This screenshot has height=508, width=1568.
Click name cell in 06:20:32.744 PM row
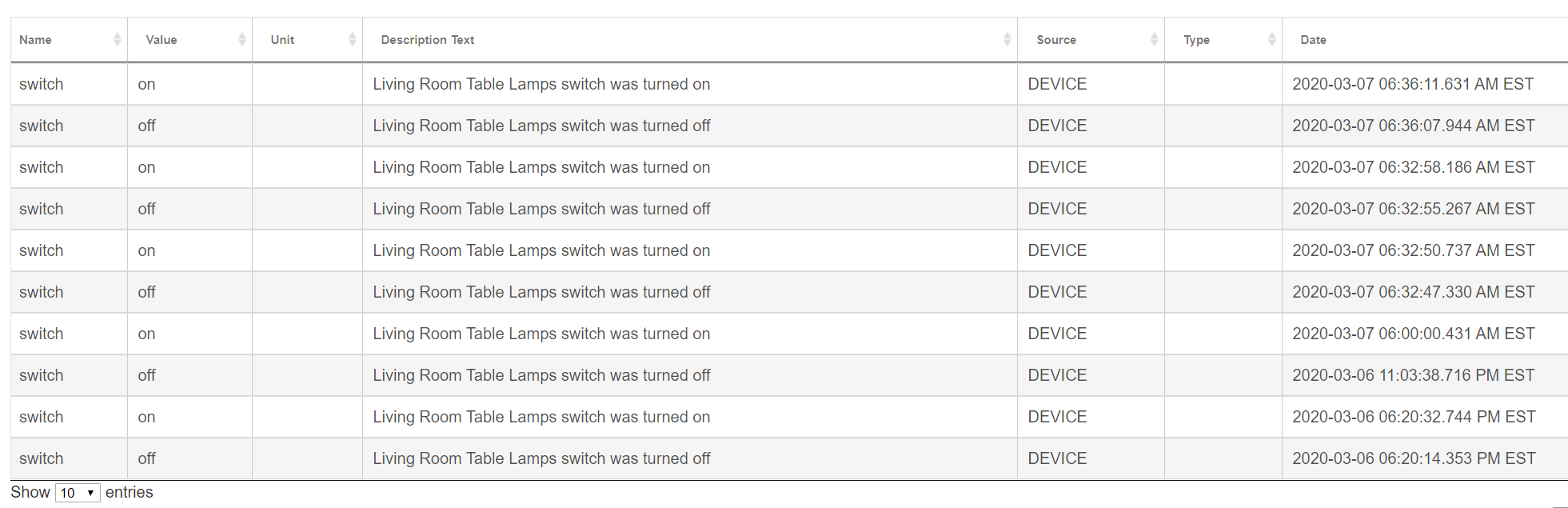point(41,417)
